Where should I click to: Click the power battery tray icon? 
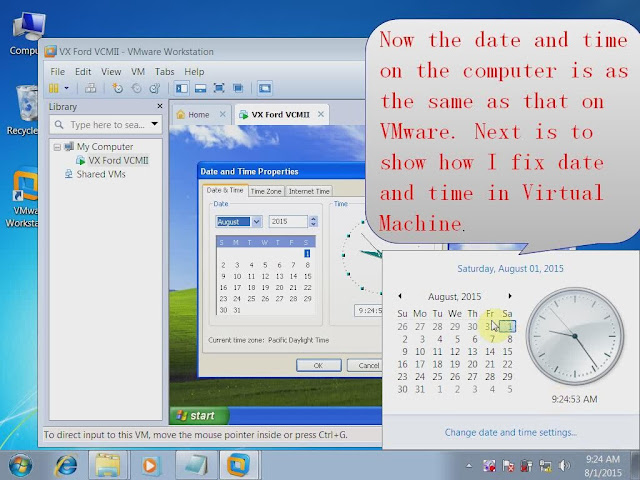click(x=527, y=465)
